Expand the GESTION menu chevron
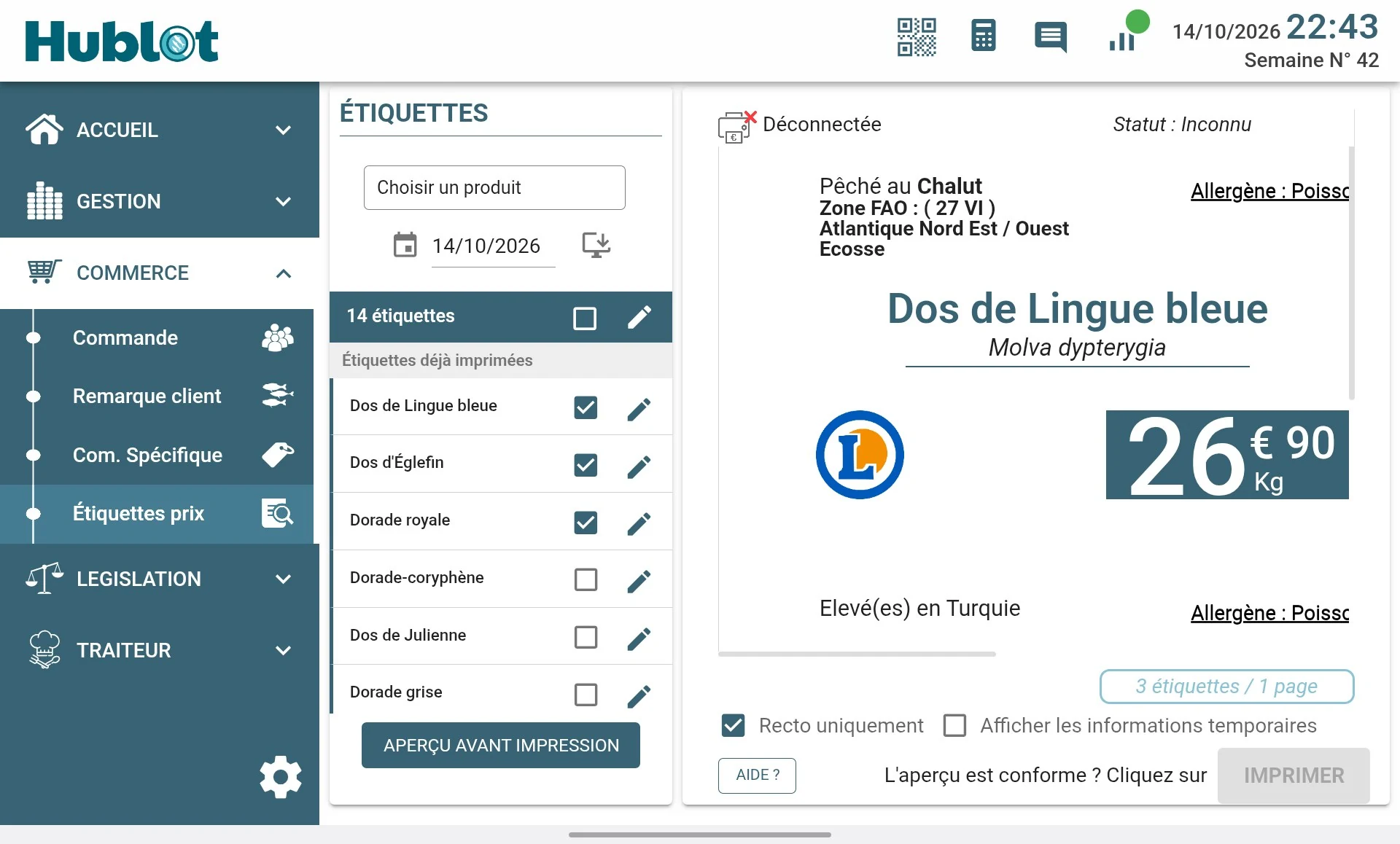 [x=284, y=202]
